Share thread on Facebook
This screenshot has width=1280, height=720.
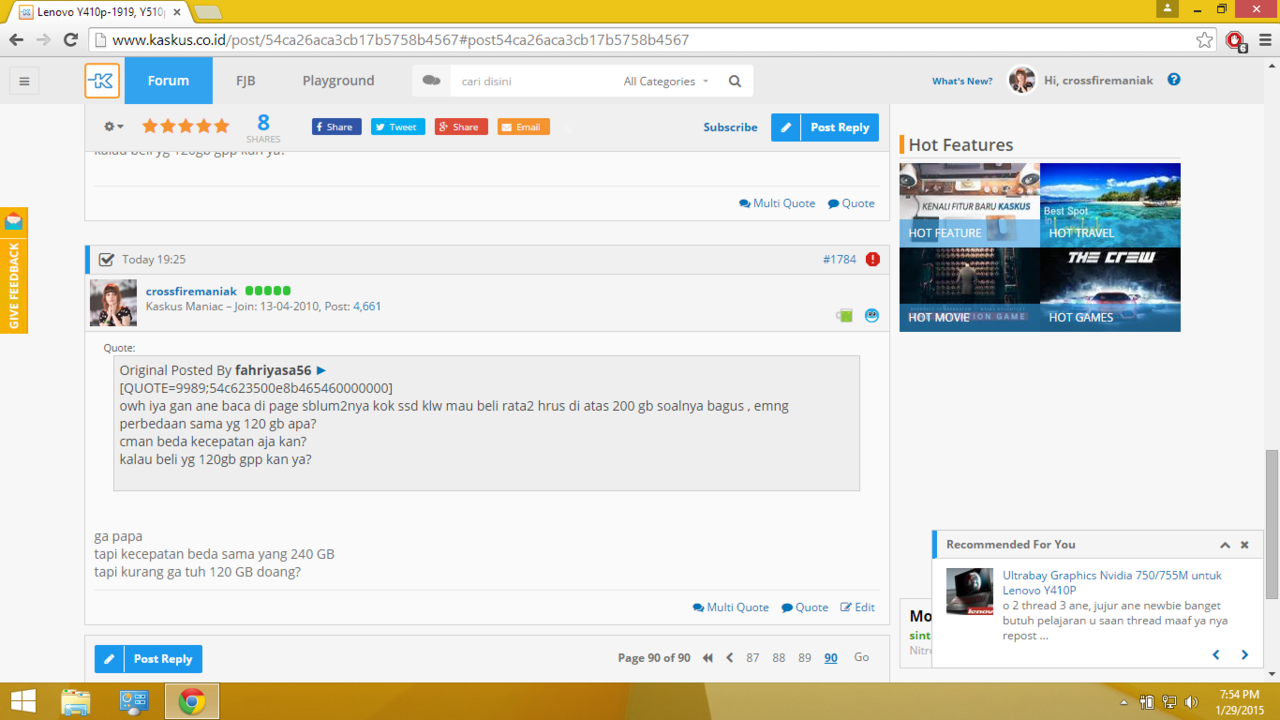[x=336, y=127]
